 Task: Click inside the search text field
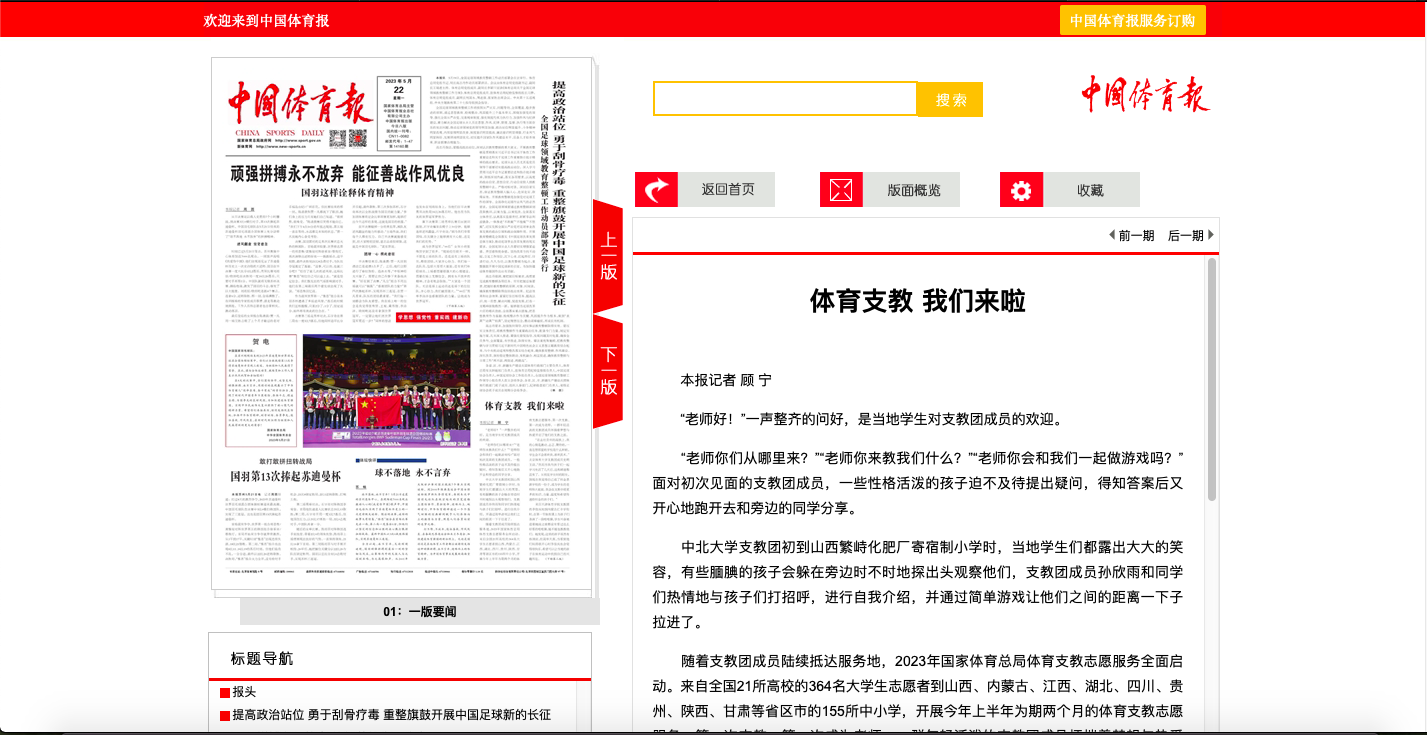(x=785, y=99)
